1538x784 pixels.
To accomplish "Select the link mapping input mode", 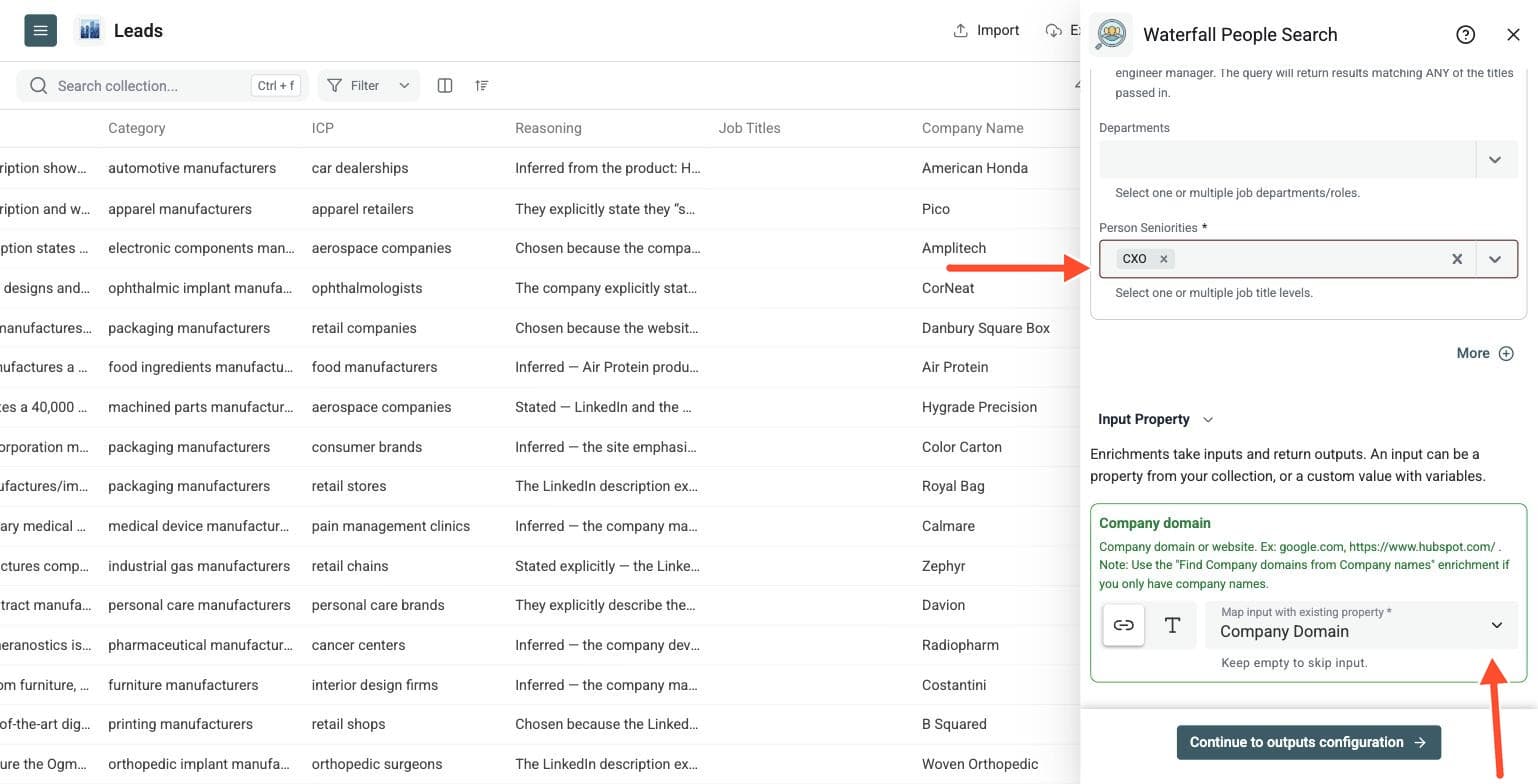I will (x=1124, y=626).
